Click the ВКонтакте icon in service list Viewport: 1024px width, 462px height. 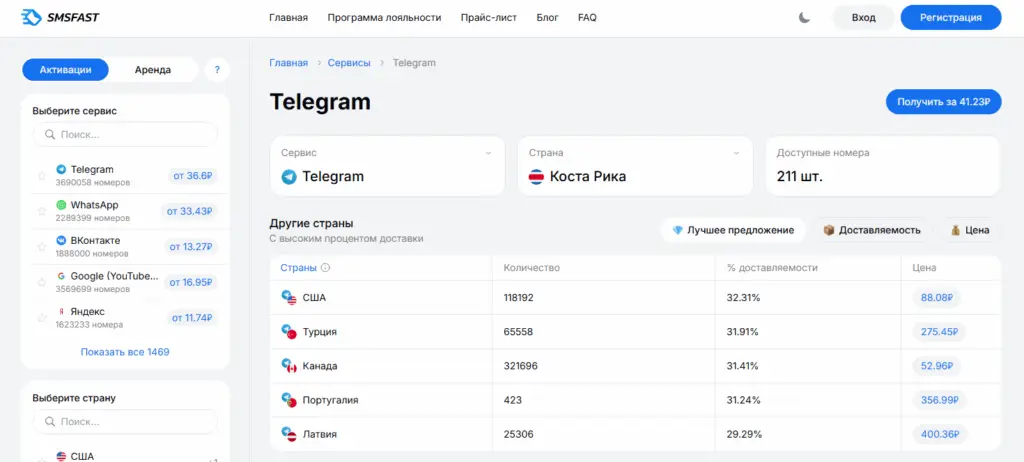coord(61,240)
